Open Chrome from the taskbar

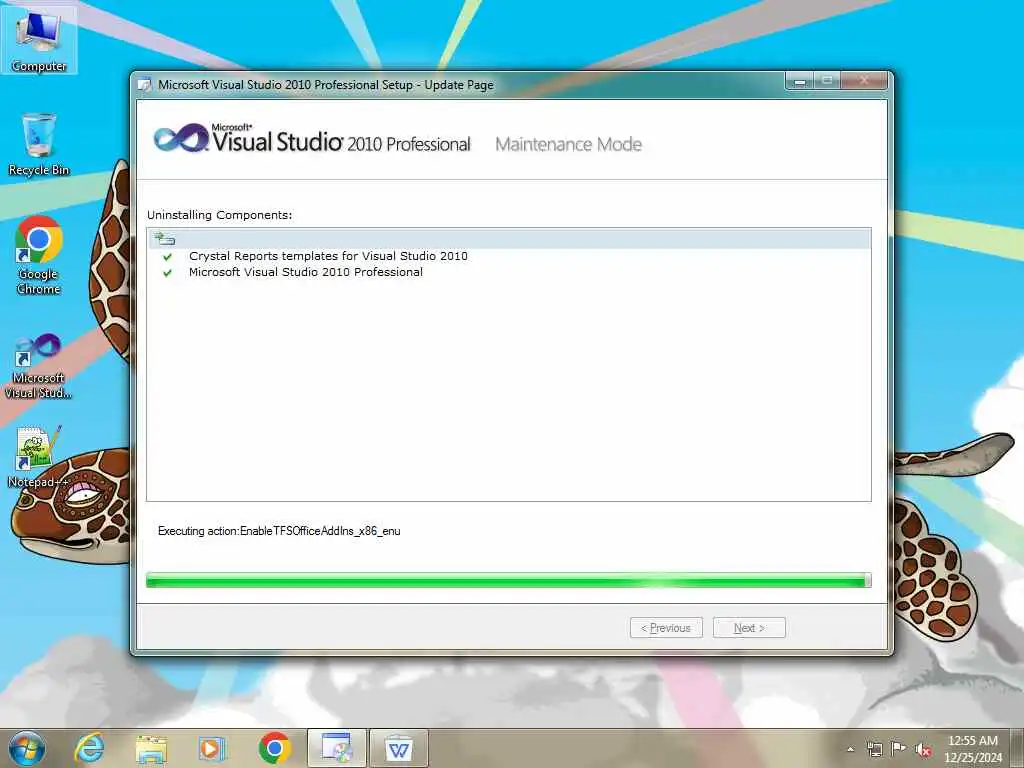click(275, 748)
